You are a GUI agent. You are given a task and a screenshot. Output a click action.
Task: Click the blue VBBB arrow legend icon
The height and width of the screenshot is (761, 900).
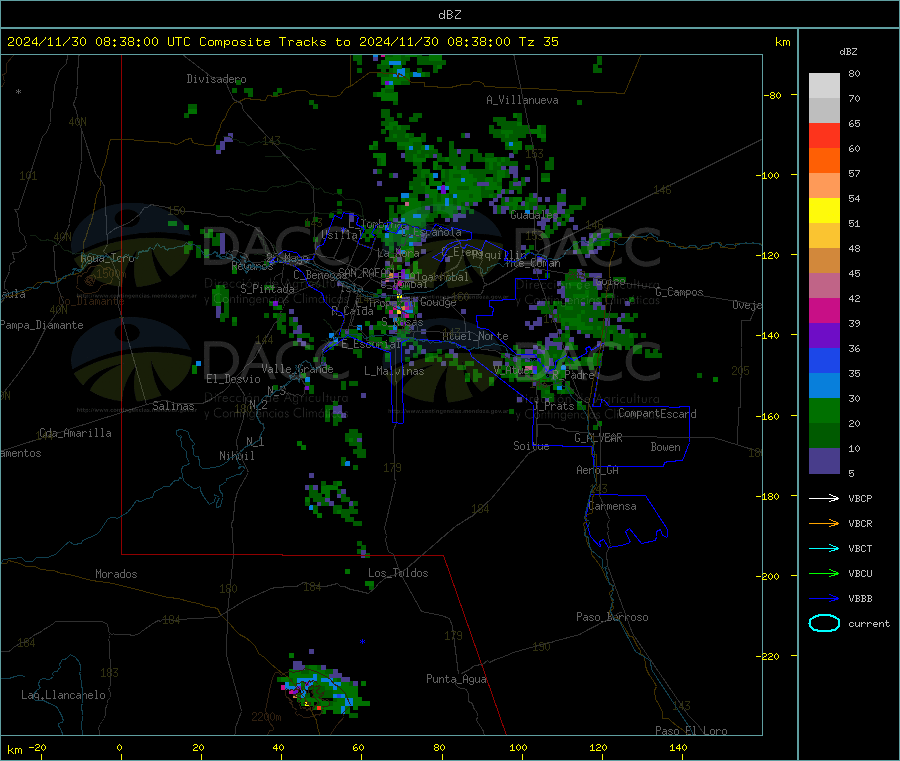point(824,598)
